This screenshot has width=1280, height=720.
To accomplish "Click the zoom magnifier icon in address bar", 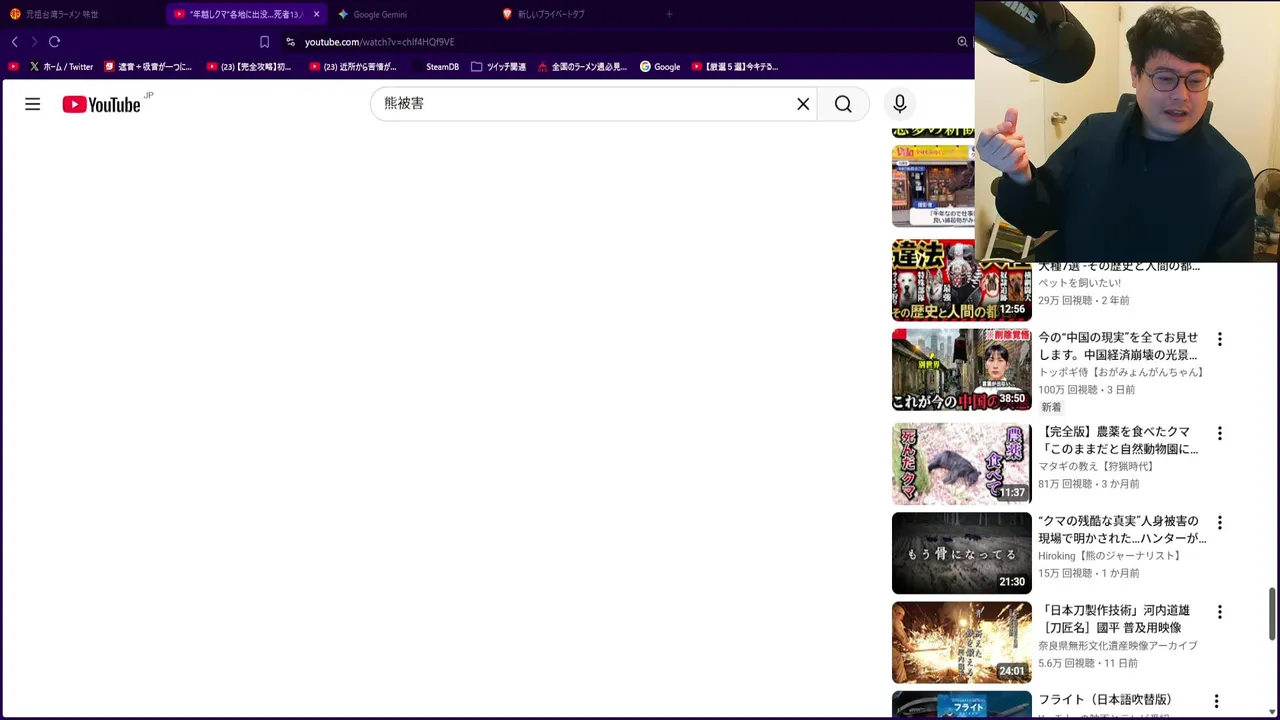I will (x=962, y=42).
